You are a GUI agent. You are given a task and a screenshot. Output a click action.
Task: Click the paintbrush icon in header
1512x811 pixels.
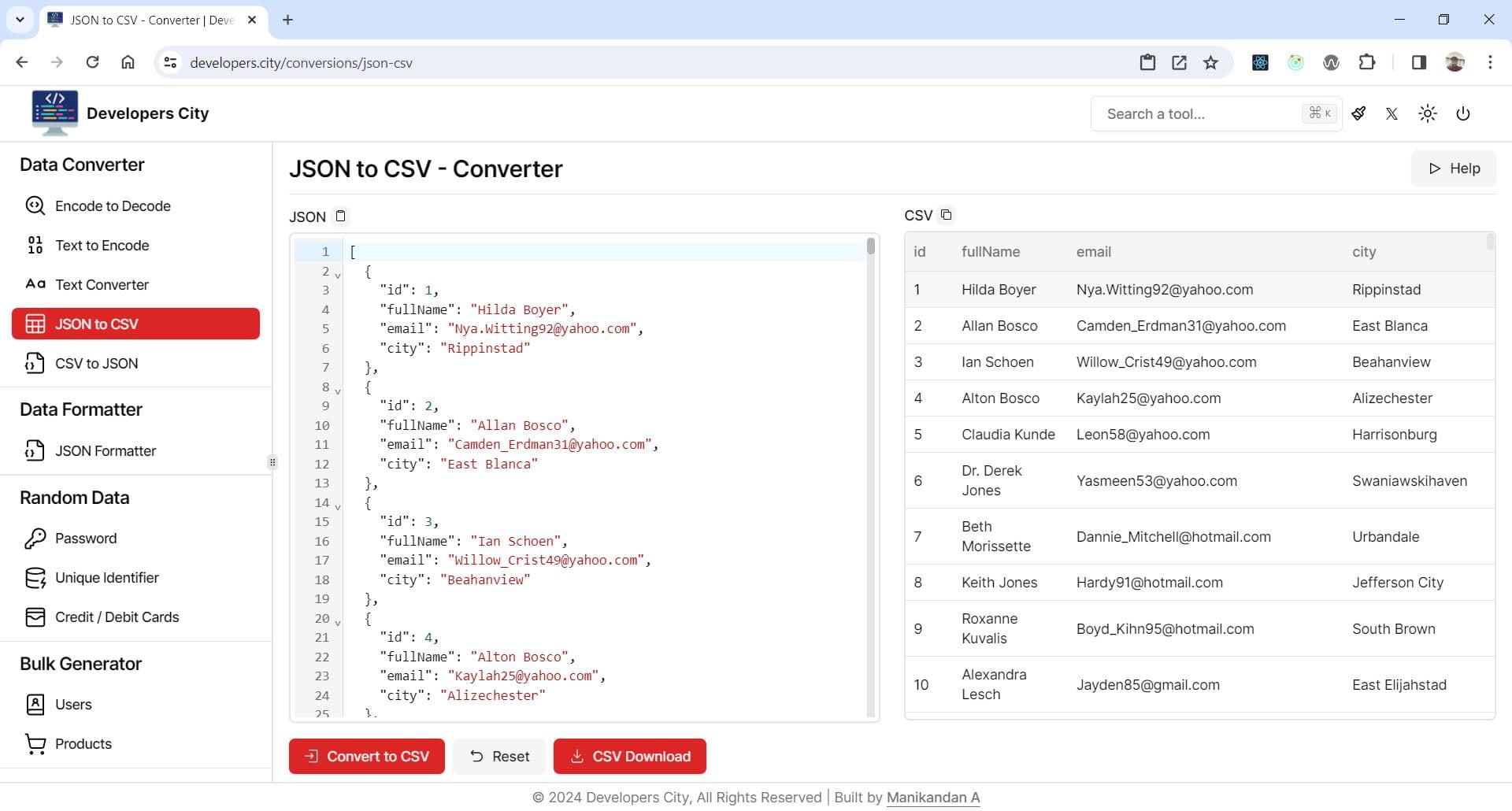pyautogui.click(x=1358, y=113)
